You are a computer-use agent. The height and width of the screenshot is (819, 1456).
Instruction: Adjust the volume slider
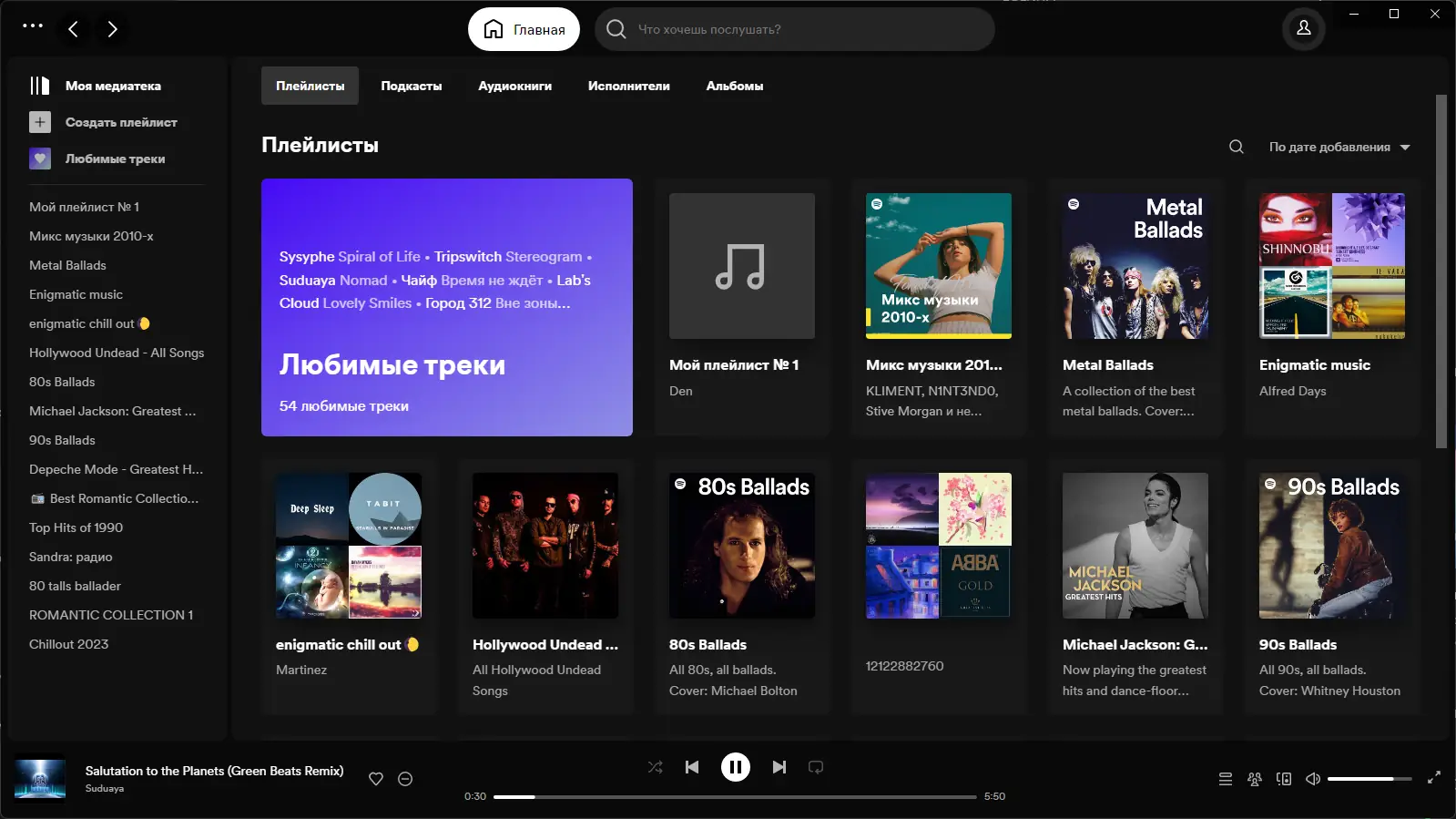1369,779
